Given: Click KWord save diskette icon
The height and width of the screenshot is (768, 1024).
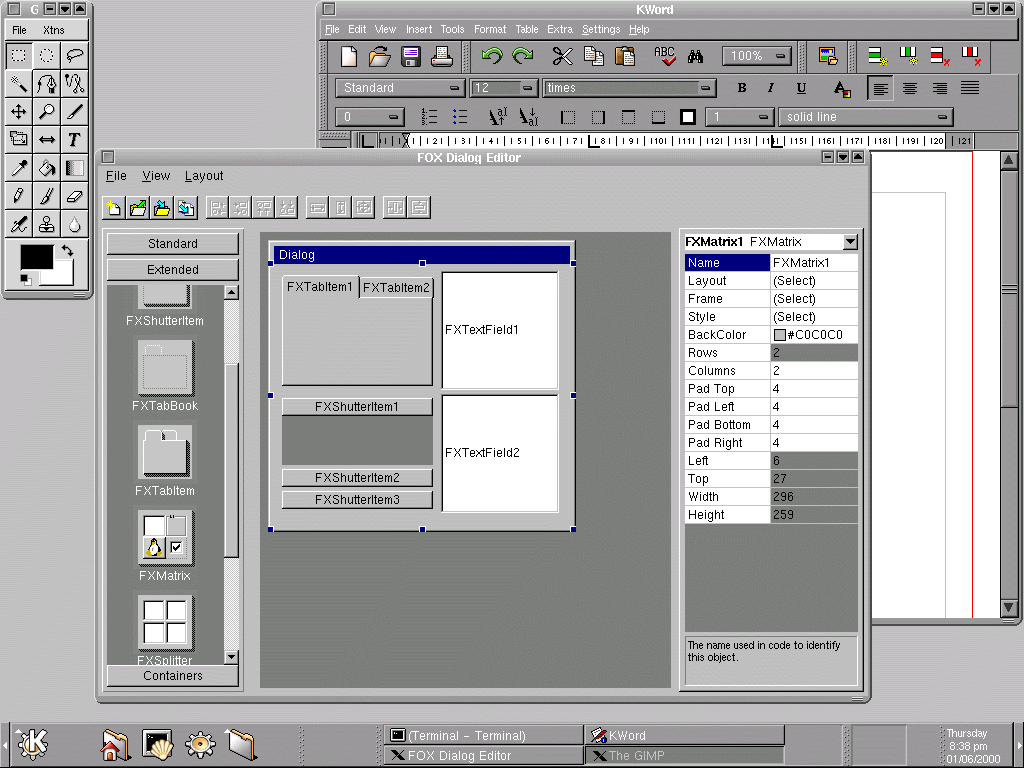Looking at the screenshot, I should tap(411, 57).
